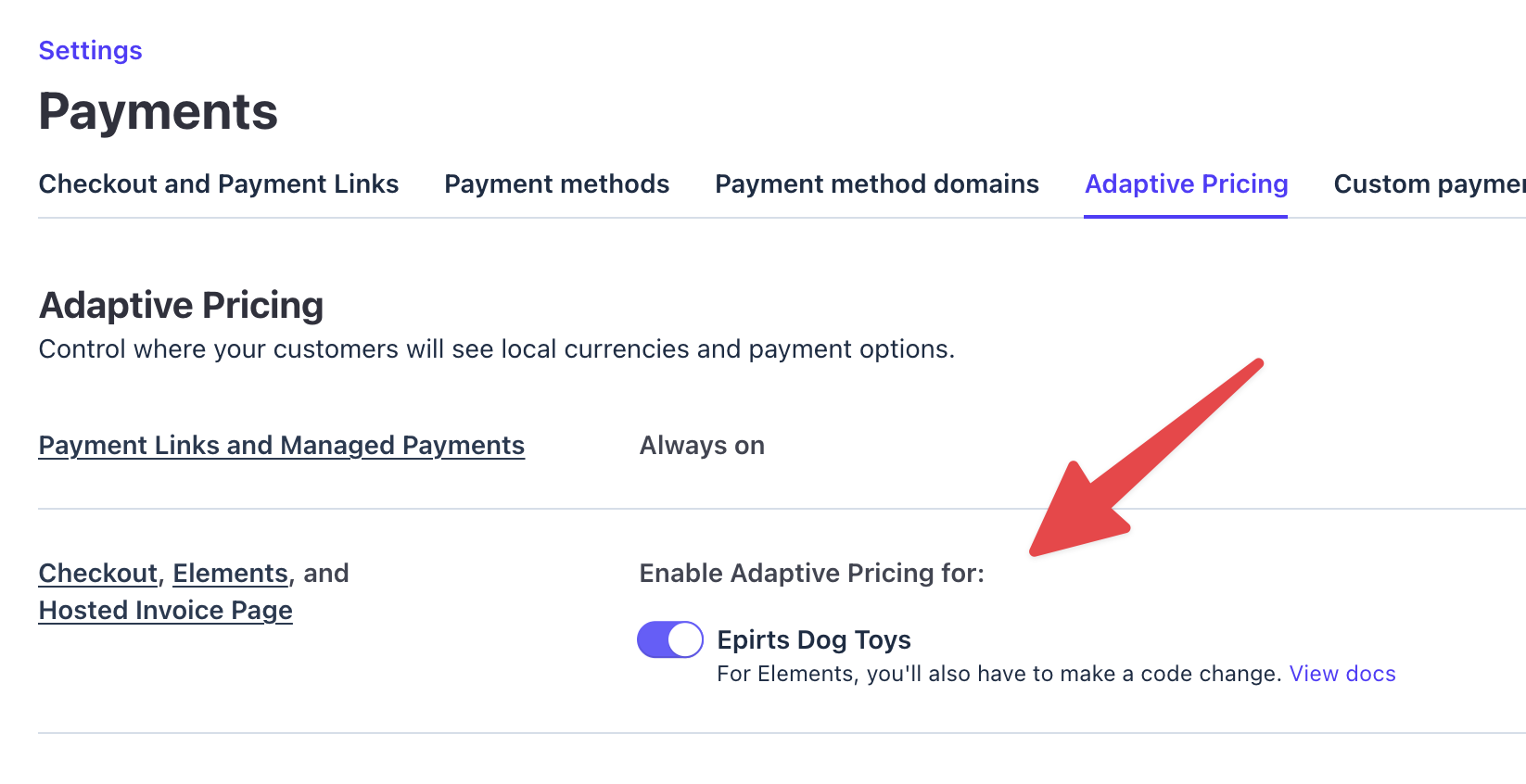Follow the Elements link
The width and height of the screenshot is (1526, 784).
(x=231, y=573)
